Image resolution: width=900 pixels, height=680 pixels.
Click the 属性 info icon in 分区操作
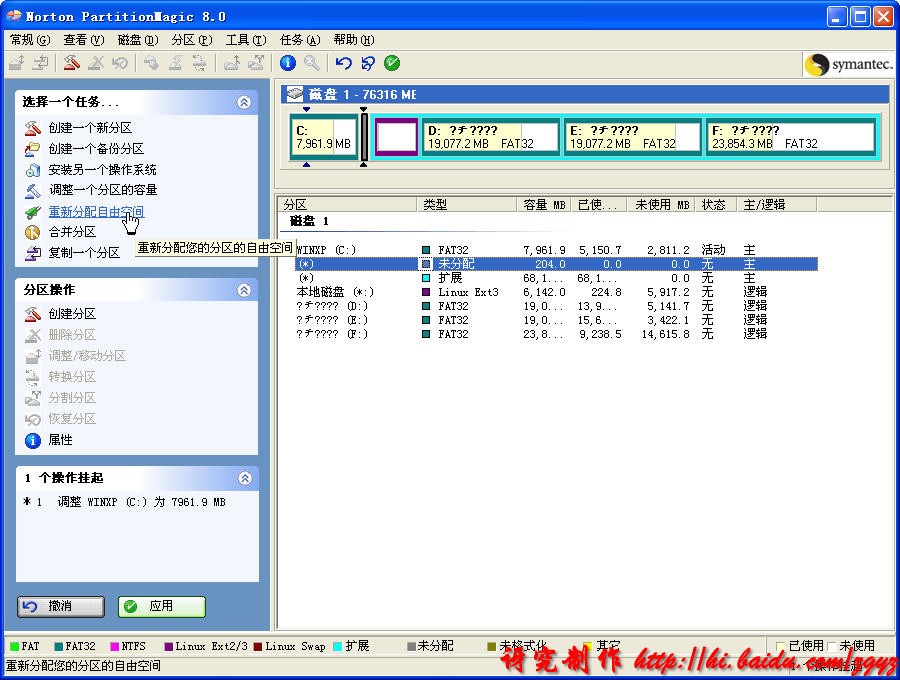33,440
